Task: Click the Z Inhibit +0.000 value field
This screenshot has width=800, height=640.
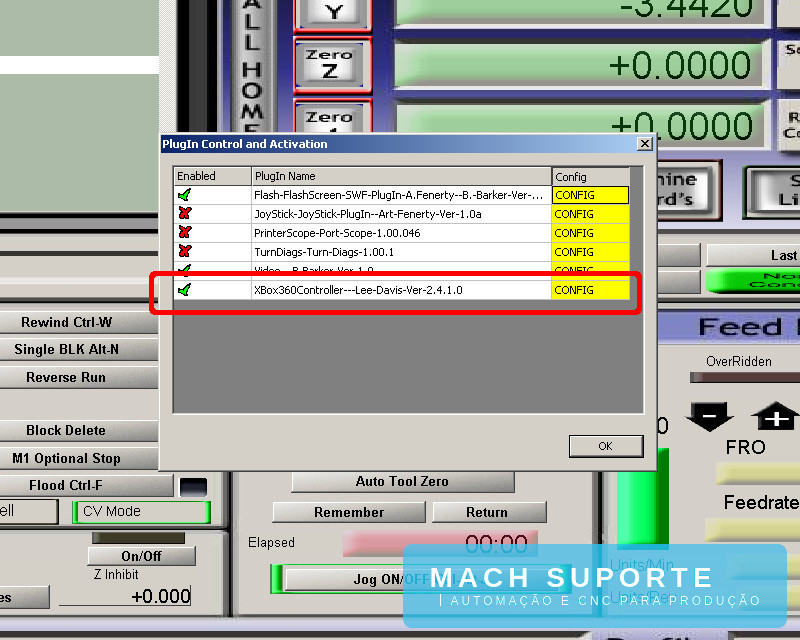Action: pyautogui.click(x=126, y=596)
